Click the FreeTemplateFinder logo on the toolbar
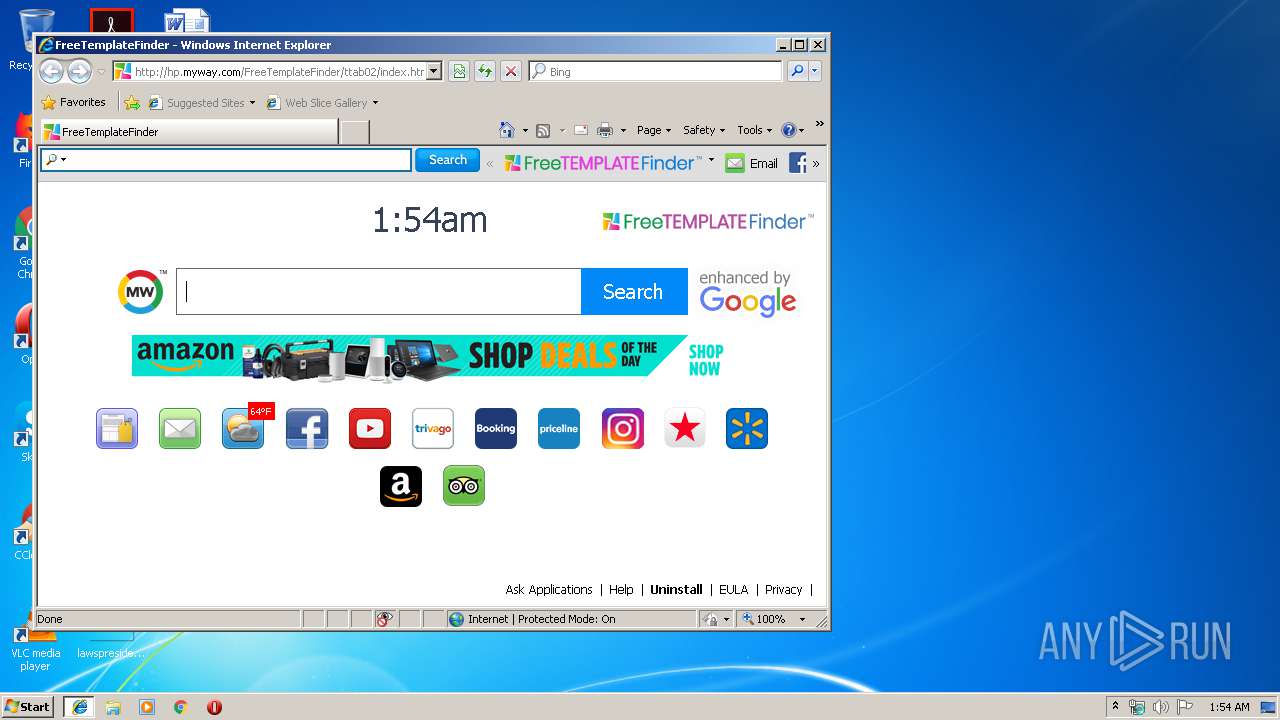The width and height of the screenshot is (1280, 720). (x=602, y=163)
